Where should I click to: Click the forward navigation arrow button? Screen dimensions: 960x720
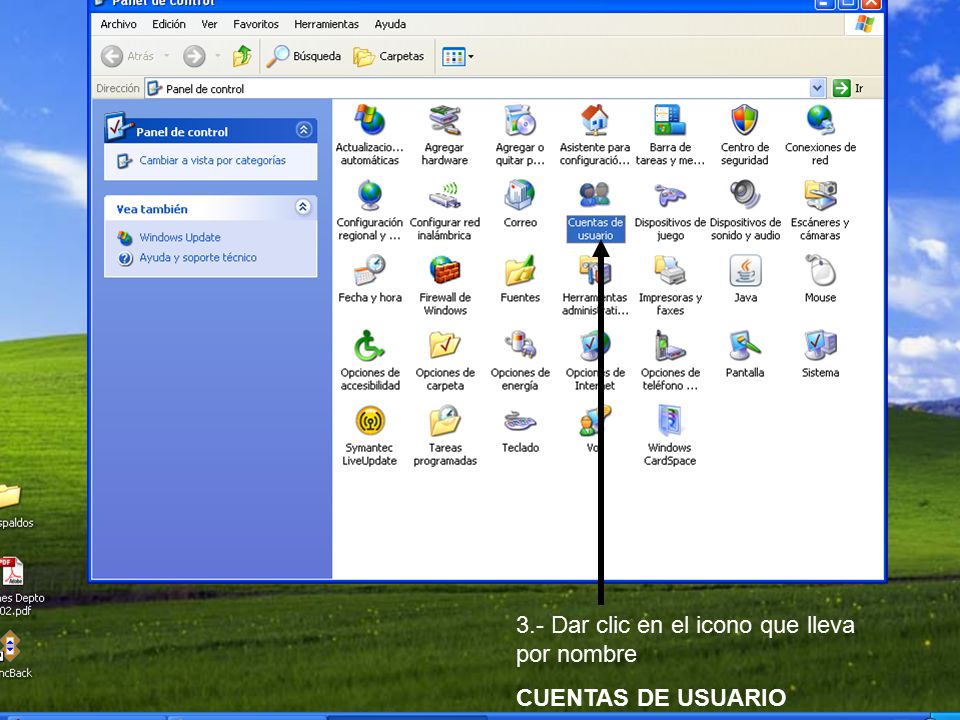[195, 56]
